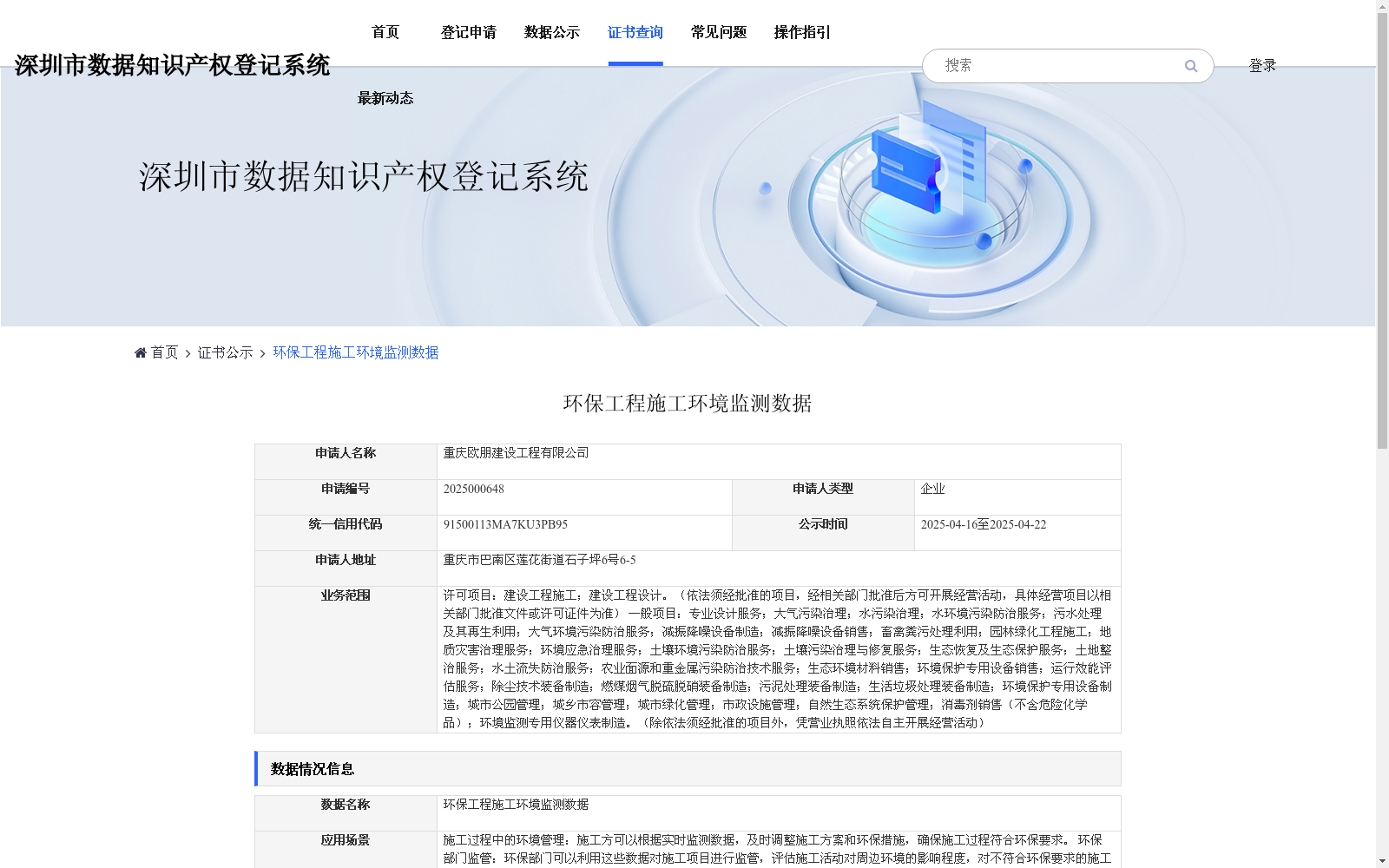
Task: Go to 数据公示 page
Action: pyautogui.click(x=552, y=33)
